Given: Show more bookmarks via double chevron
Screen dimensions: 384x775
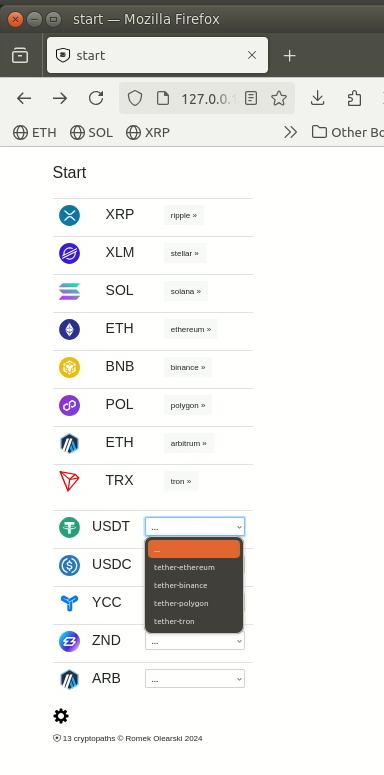Looking at the screenshot, I should tap(291, 132).
